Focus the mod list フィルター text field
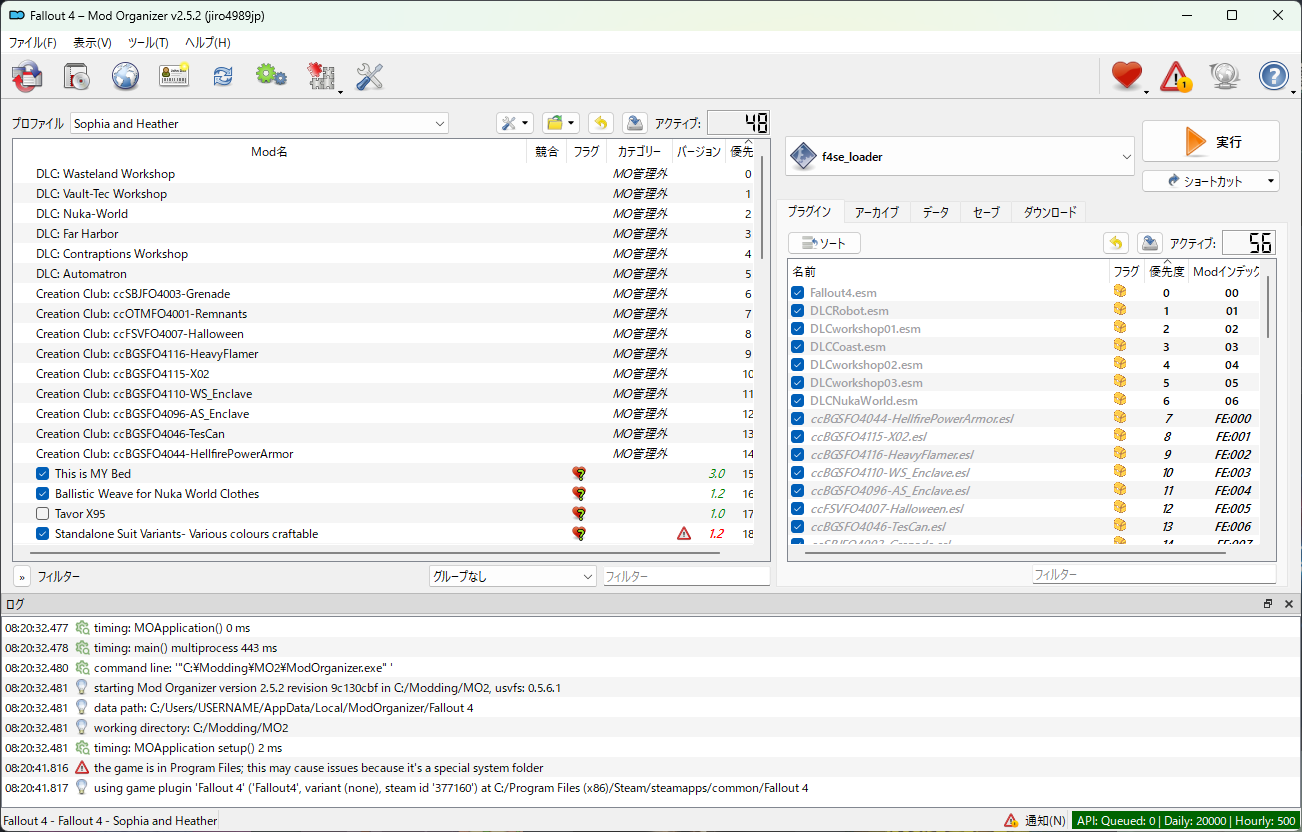 point(687,577)
